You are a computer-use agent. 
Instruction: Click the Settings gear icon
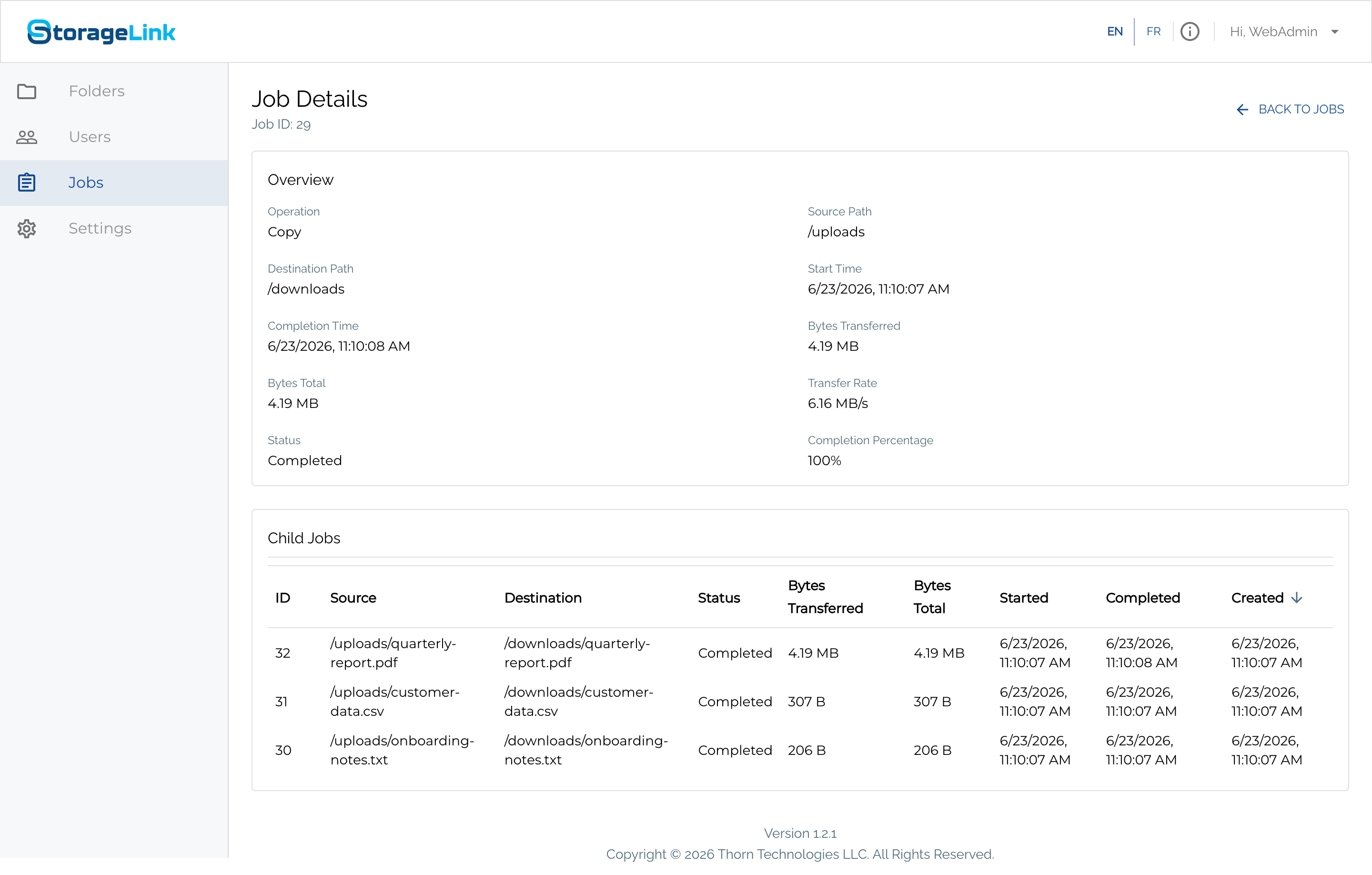coord(27,229)
